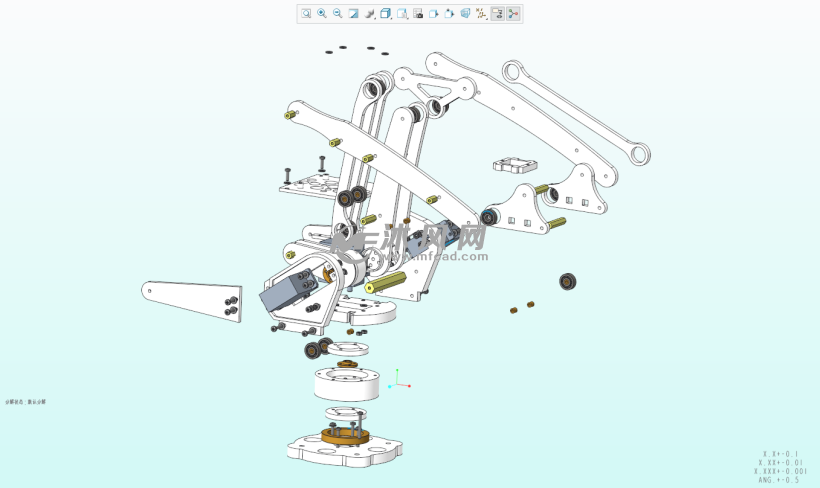Click the explode state text label
820x488 pixels.
pyautogui.click(x=26, y=402)
